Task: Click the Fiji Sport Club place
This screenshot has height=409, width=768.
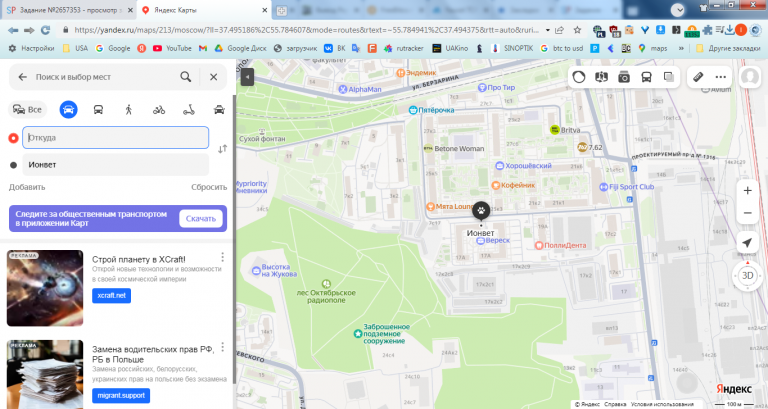Action: (627, 187)
